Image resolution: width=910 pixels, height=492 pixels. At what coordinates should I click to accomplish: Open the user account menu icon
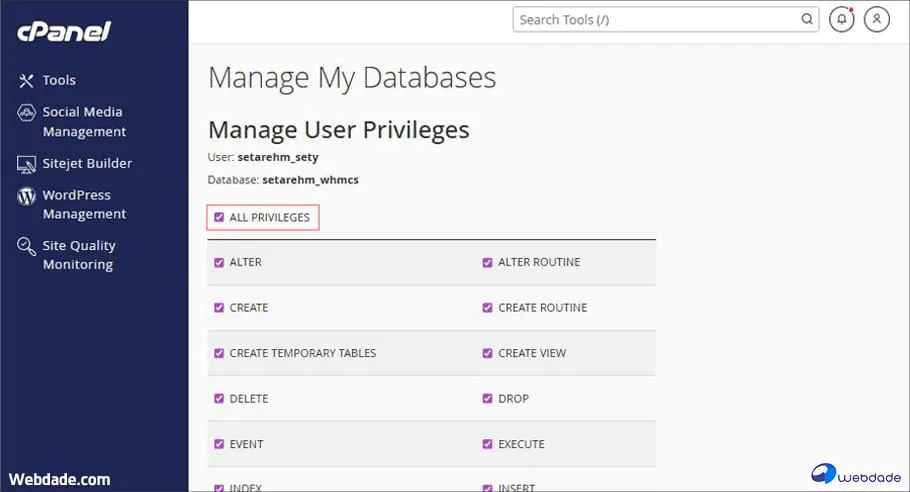[876, 19]
